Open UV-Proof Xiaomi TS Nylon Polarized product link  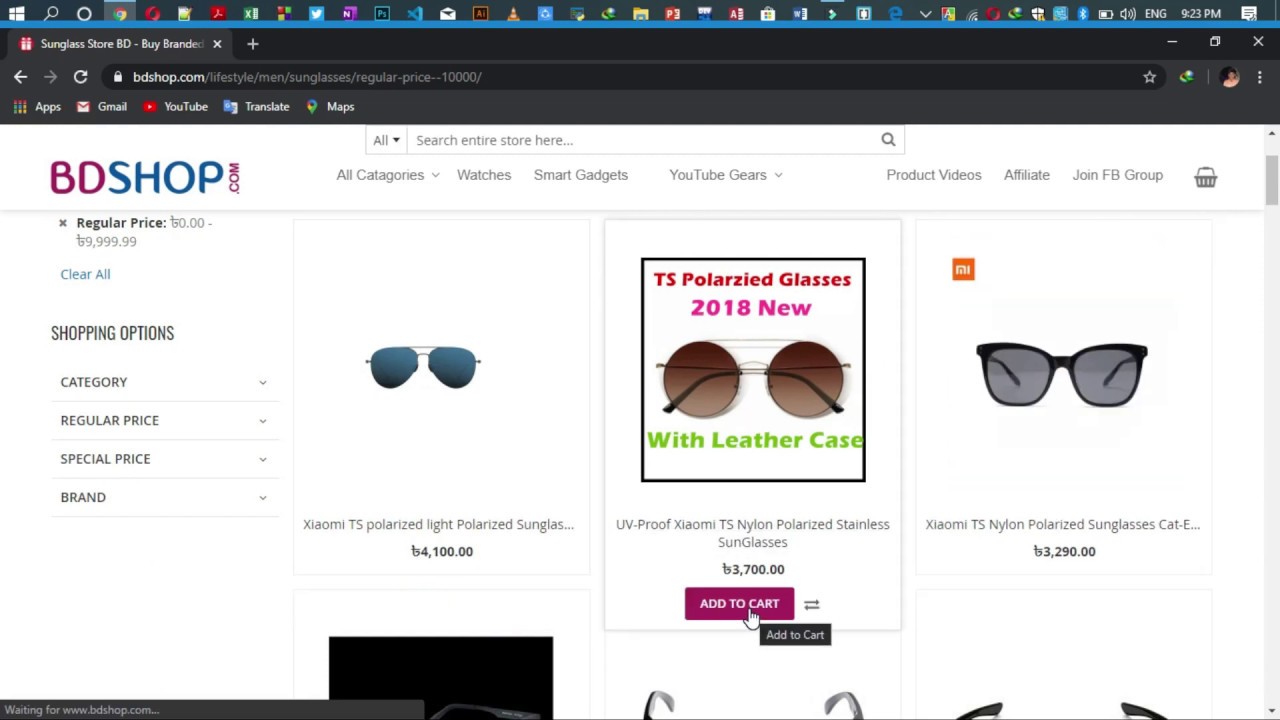pyautogui.click(x=753, y=533)
